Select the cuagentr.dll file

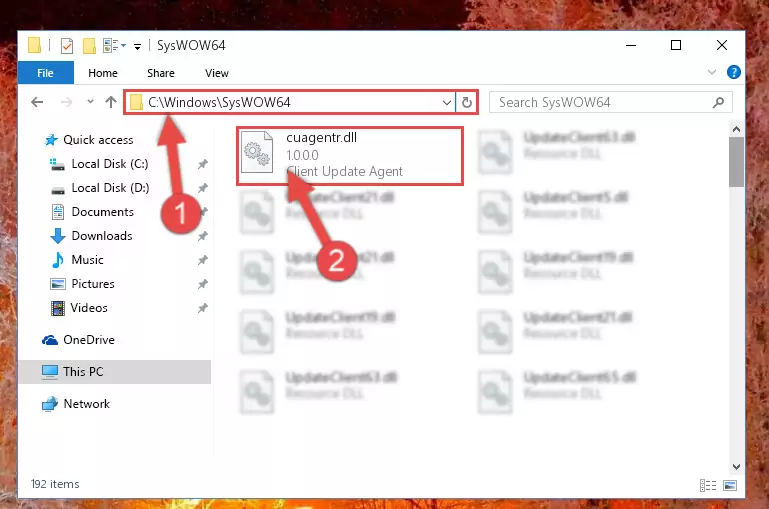click(x=350, y=155)
